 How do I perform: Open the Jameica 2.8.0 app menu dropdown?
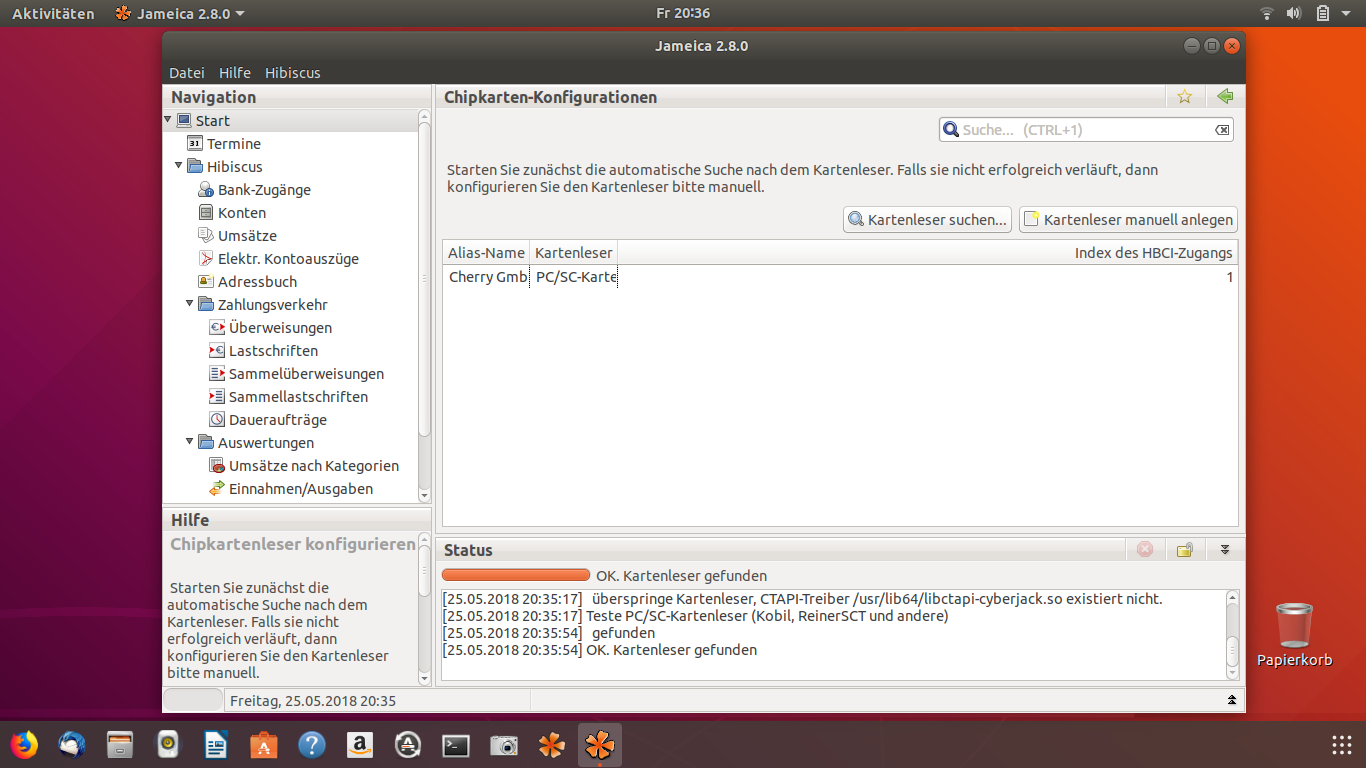click(x=179, y=13)
